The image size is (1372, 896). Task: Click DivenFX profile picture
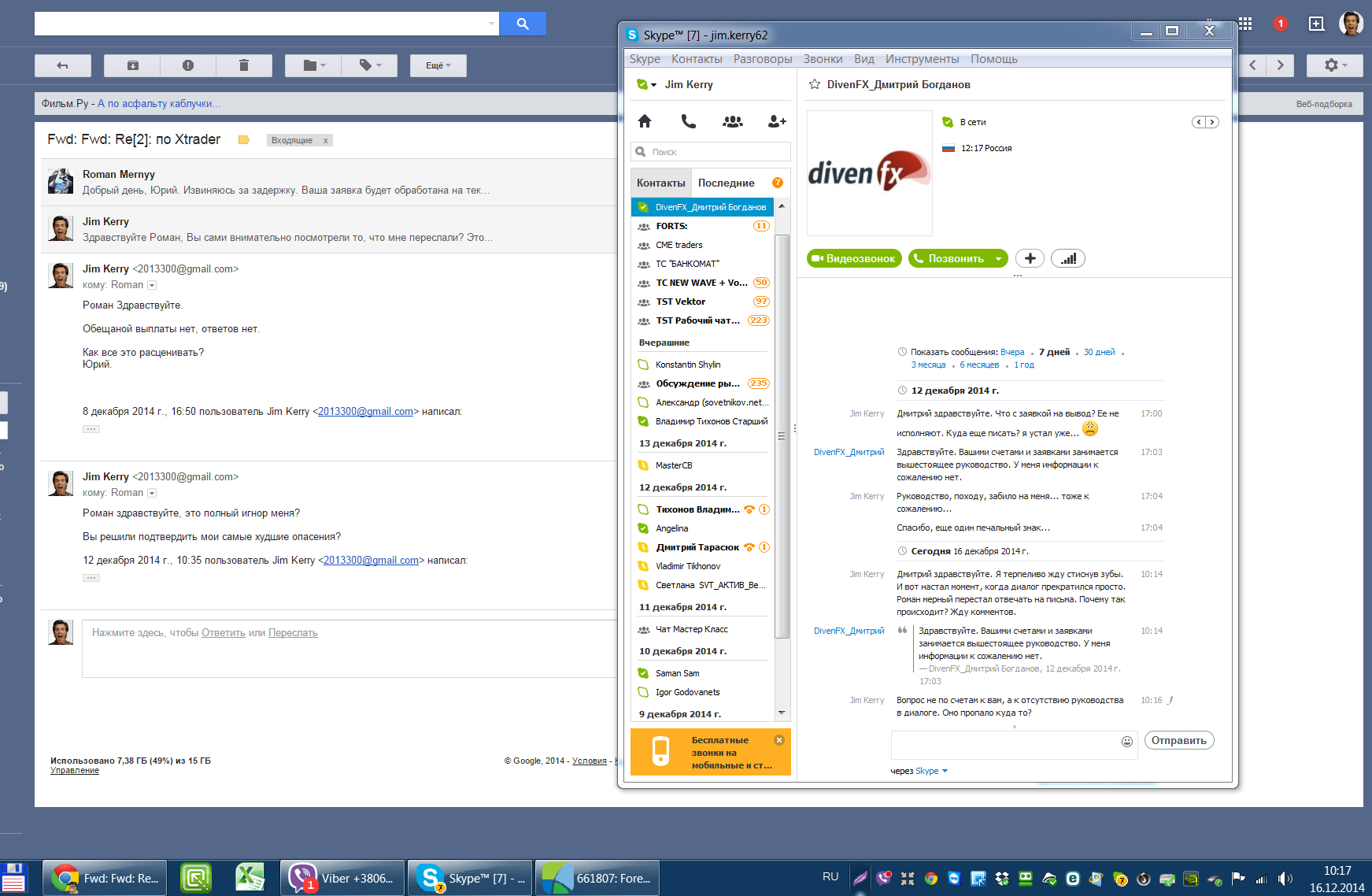click(x=870, y=173)
